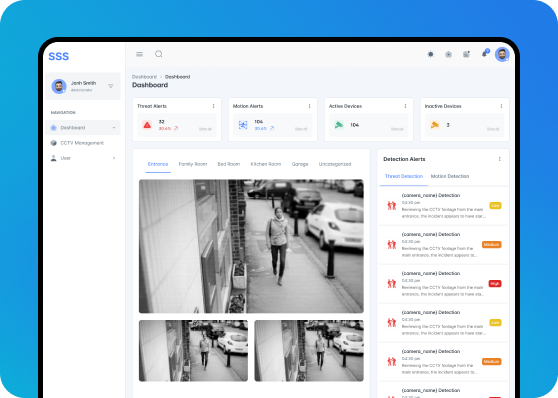
Task: Switch to Garage tab
Action: [300, 164]
